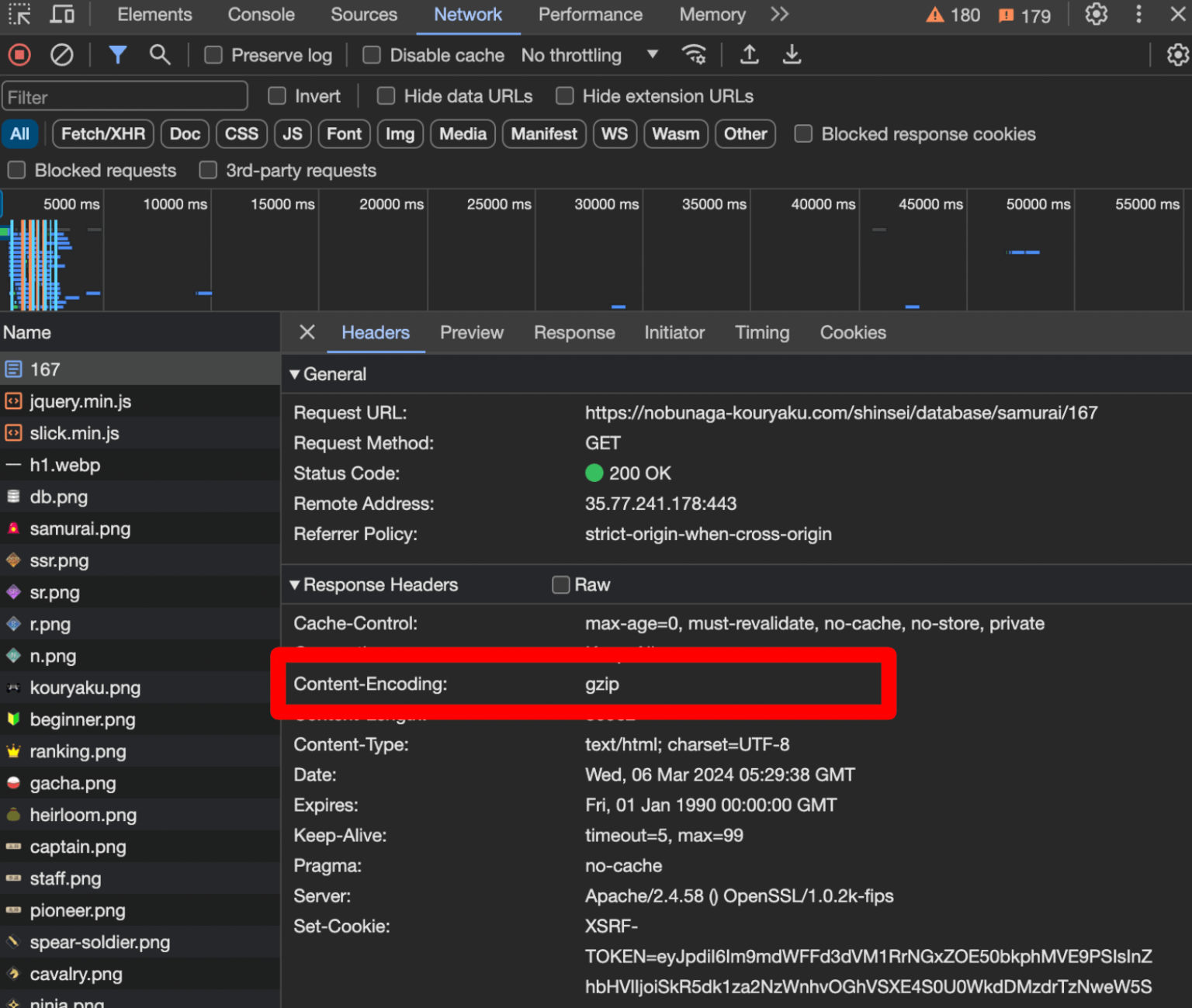
Task: Open DevTools settings gear icon
Action: [x=1096, y=14]
